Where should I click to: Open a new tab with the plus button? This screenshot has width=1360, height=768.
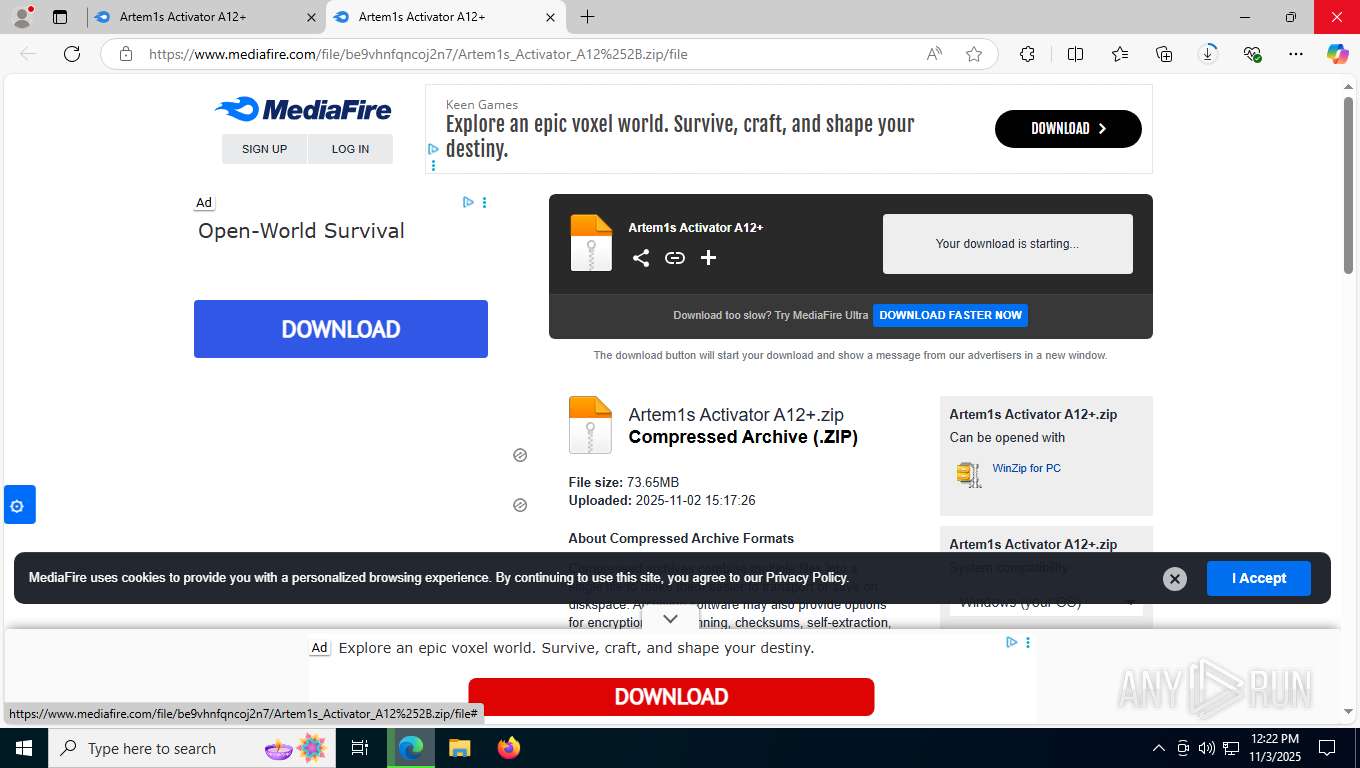coord(587,17)
